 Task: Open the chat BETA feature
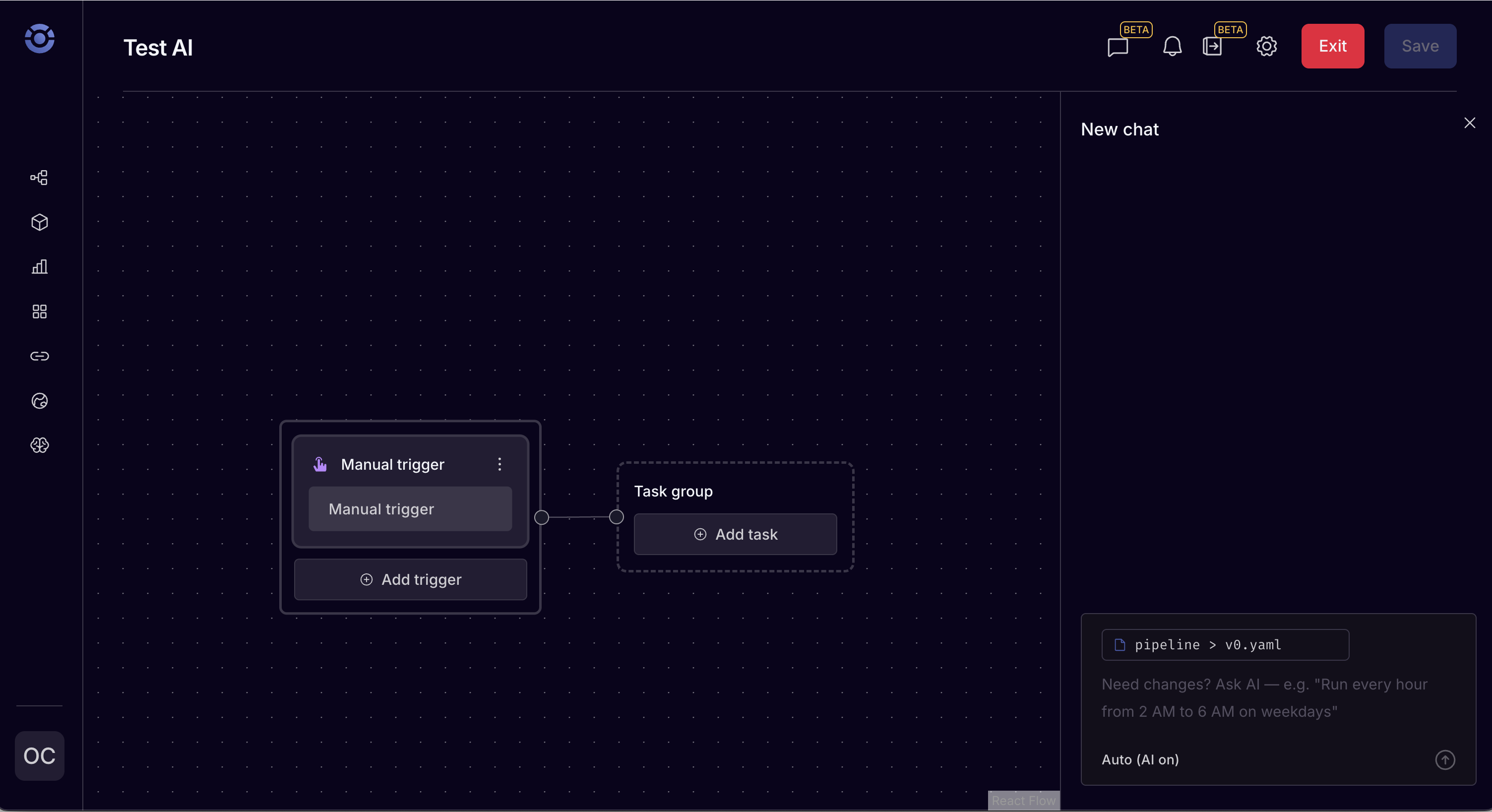coord(1117,46)
